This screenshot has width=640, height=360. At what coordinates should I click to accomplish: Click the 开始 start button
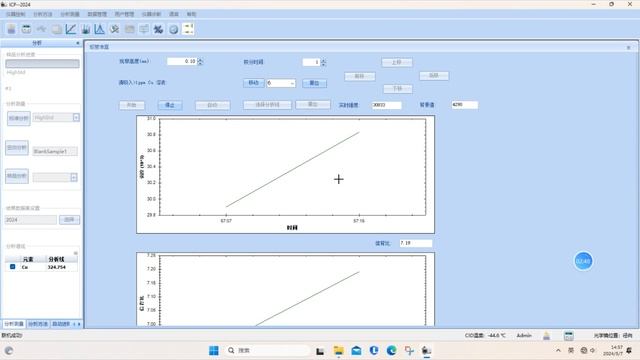click(x=131, y=105)
